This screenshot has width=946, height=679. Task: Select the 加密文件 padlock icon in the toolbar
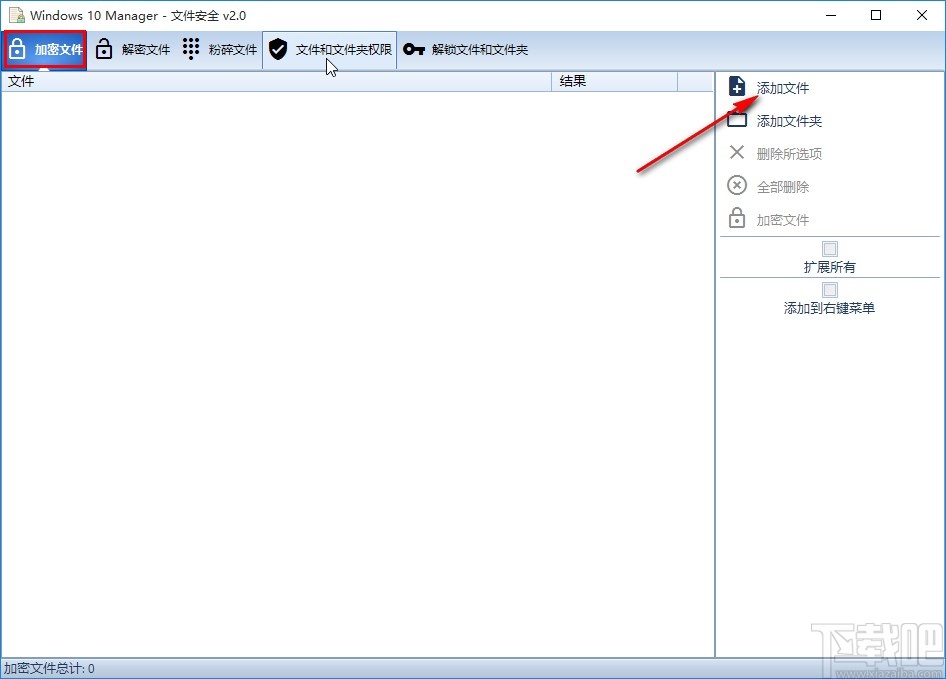pyautogui.click(x=17, y=48)
